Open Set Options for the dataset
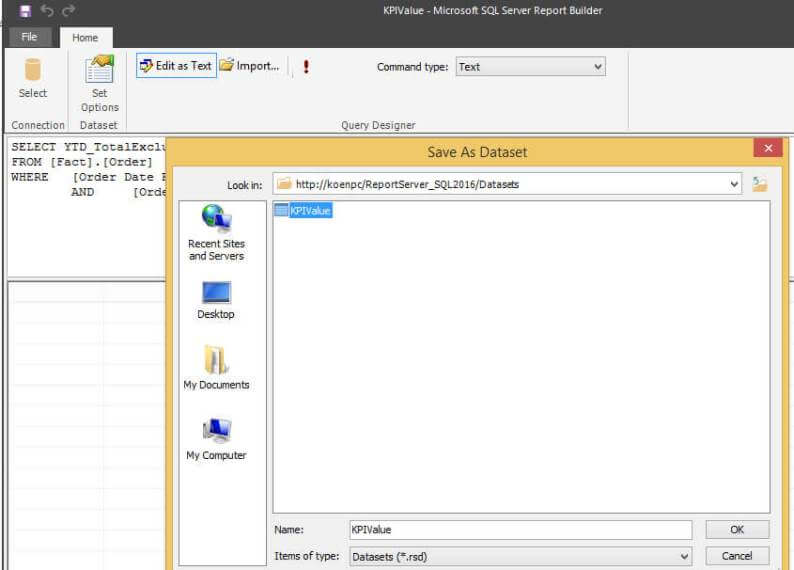794x570 pixels. [99, 84]
